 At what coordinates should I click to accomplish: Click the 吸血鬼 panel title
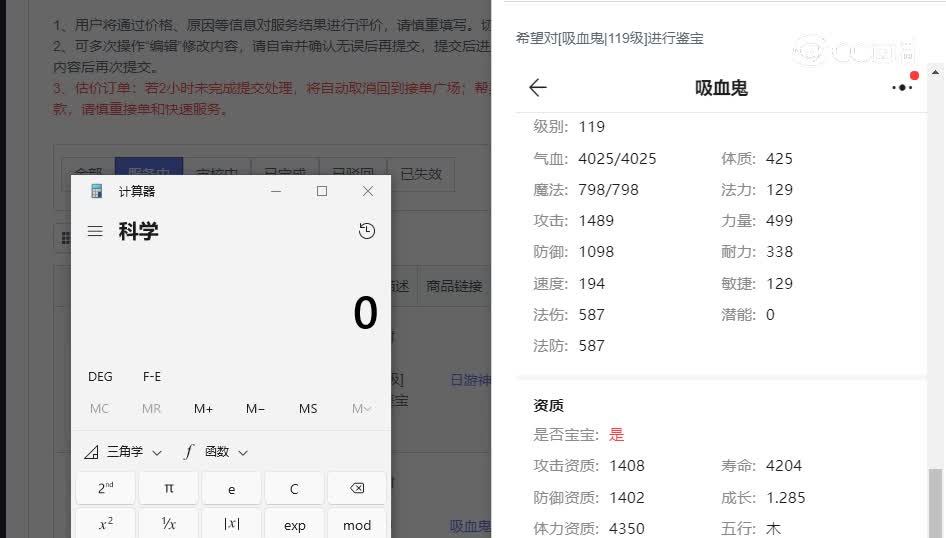click(x=721, y=88)
